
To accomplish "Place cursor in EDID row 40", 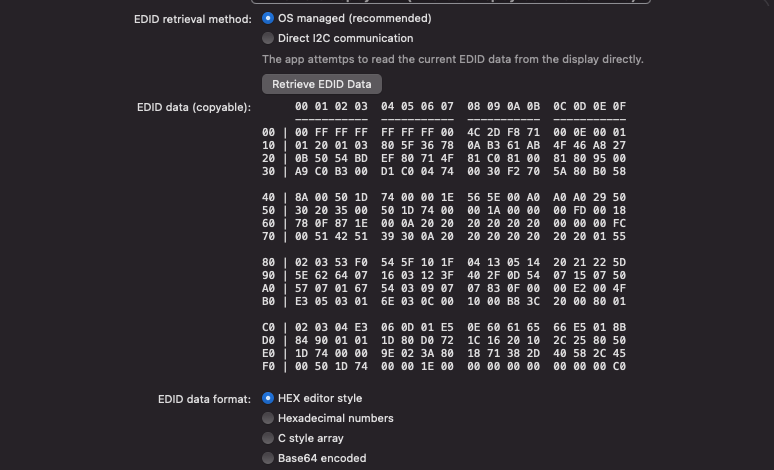I will click(444, 198).
